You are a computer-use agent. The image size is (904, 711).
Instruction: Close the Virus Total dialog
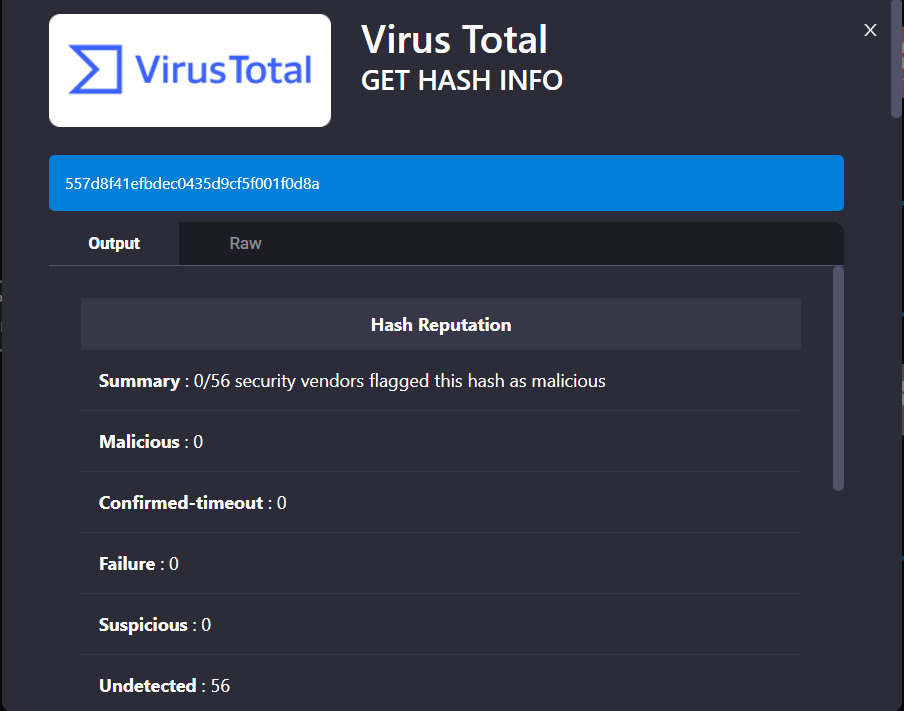(x=870, y=30)
